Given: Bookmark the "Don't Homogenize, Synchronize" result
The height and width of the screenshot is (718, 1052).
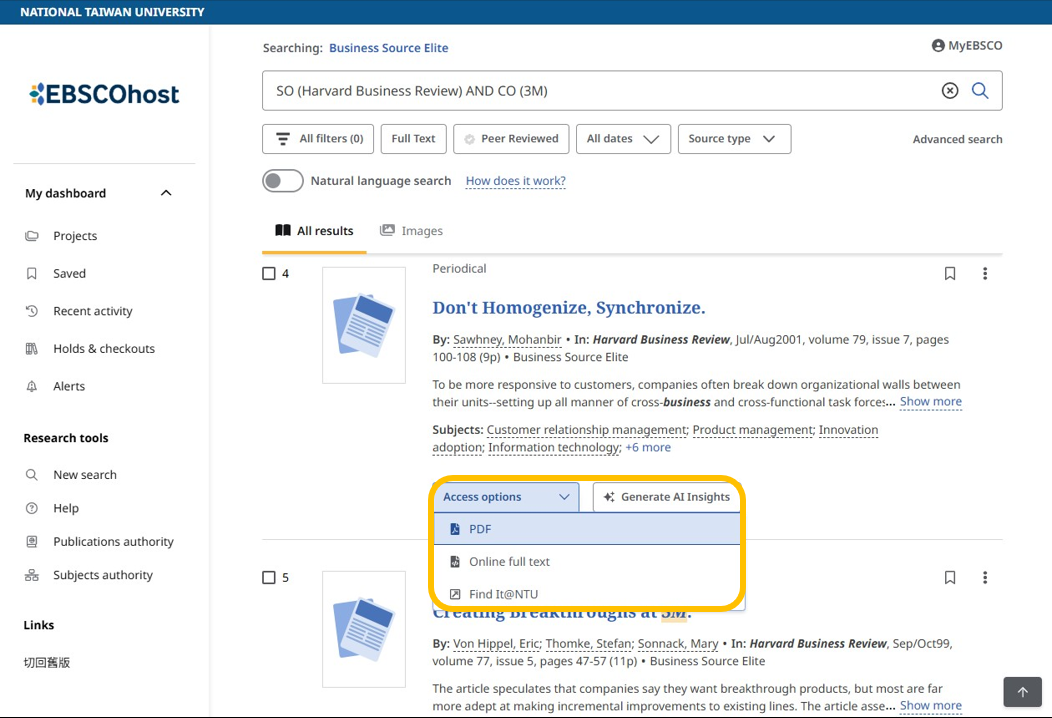Looking at the screenshot, I should point(950,274).
